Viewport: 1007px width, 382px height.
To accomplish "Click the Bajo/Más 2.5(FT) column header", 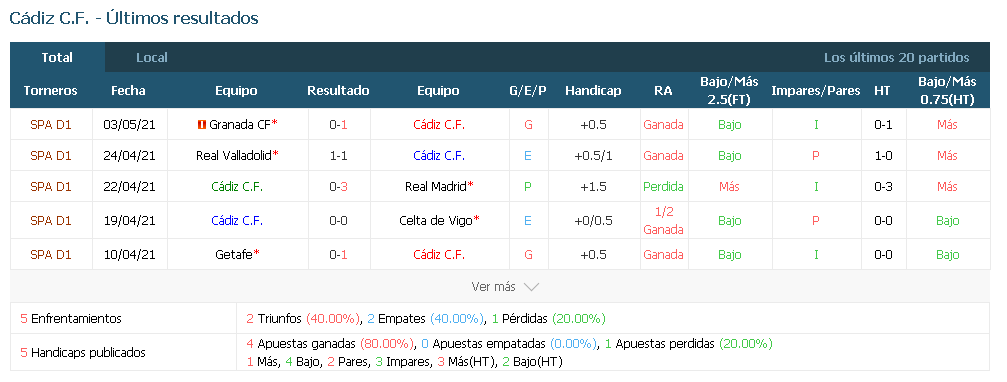I will tap(729, 91).
